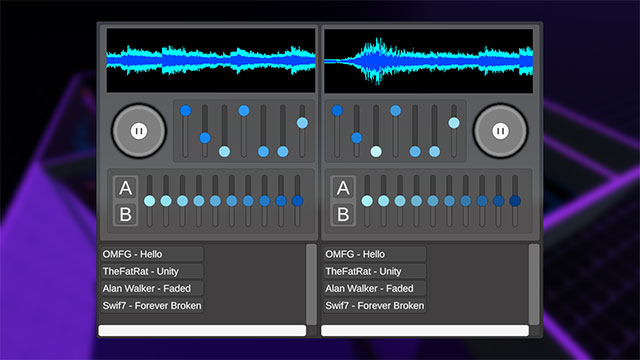640x360 pixels.
Task: Click fourth upper slider knob on left deck
Action: (244, 111)
